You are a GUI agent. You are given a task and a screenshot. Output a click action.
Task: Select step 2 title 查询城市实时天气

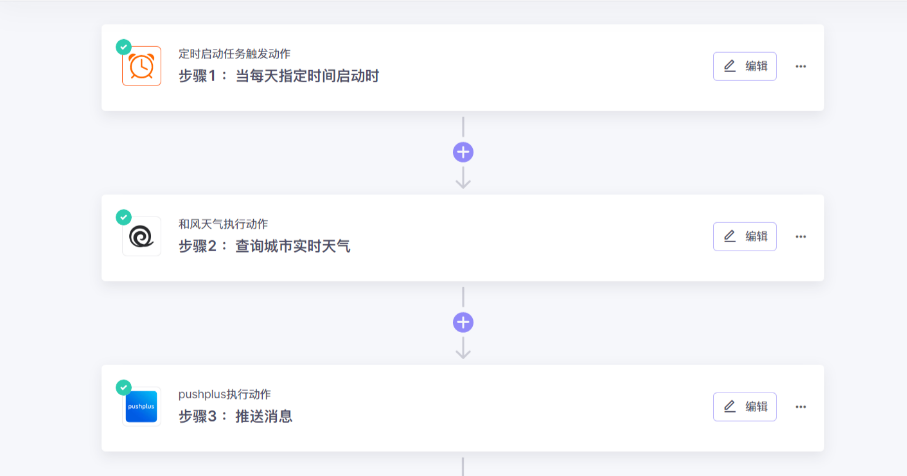click(x=292, y=246)
